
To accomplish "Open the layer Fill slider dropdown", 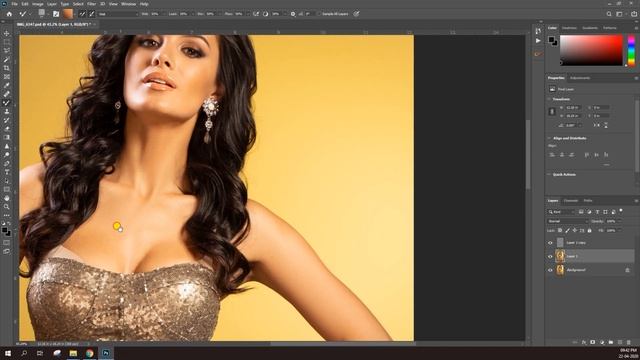I will [x=620, y=231].
